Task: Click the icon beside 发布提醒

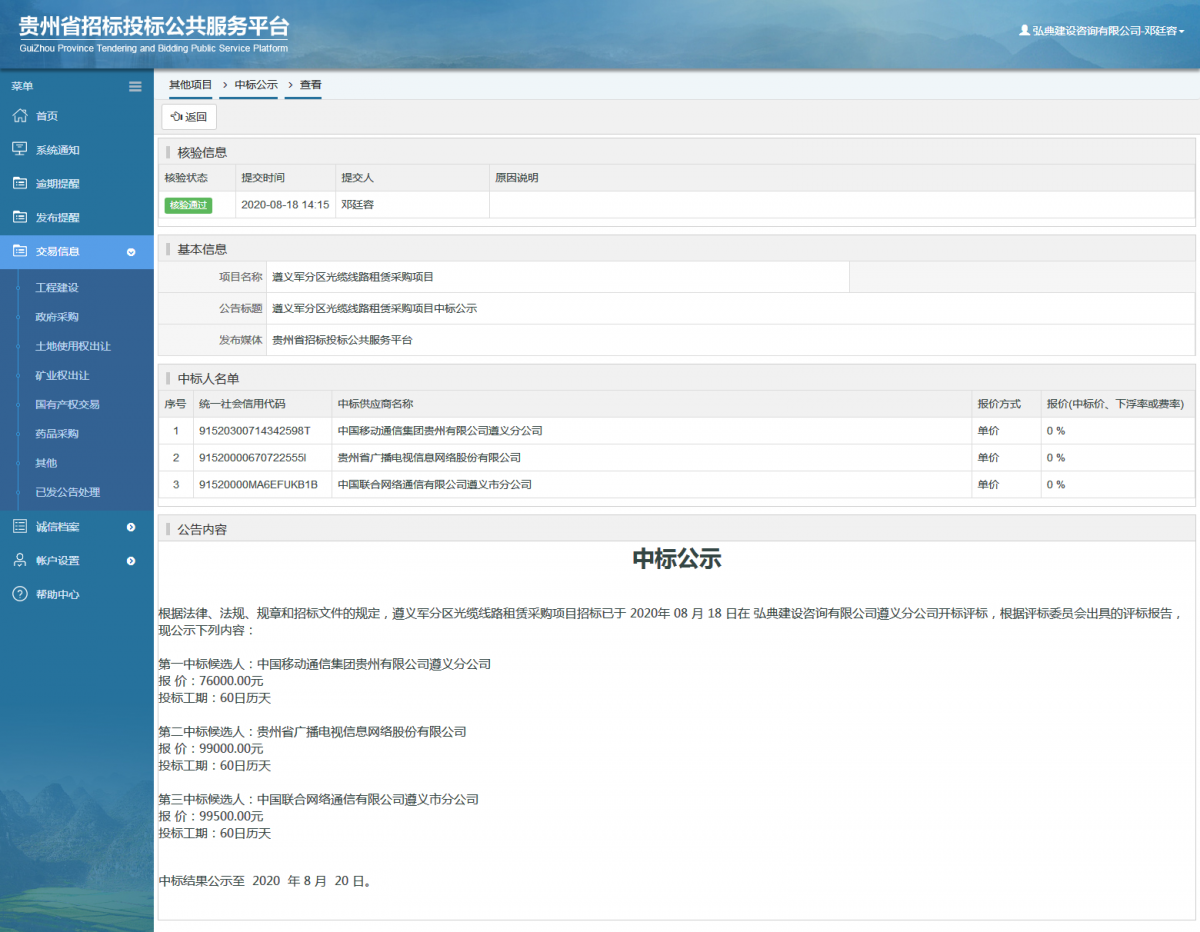Action: coord(19,217)
